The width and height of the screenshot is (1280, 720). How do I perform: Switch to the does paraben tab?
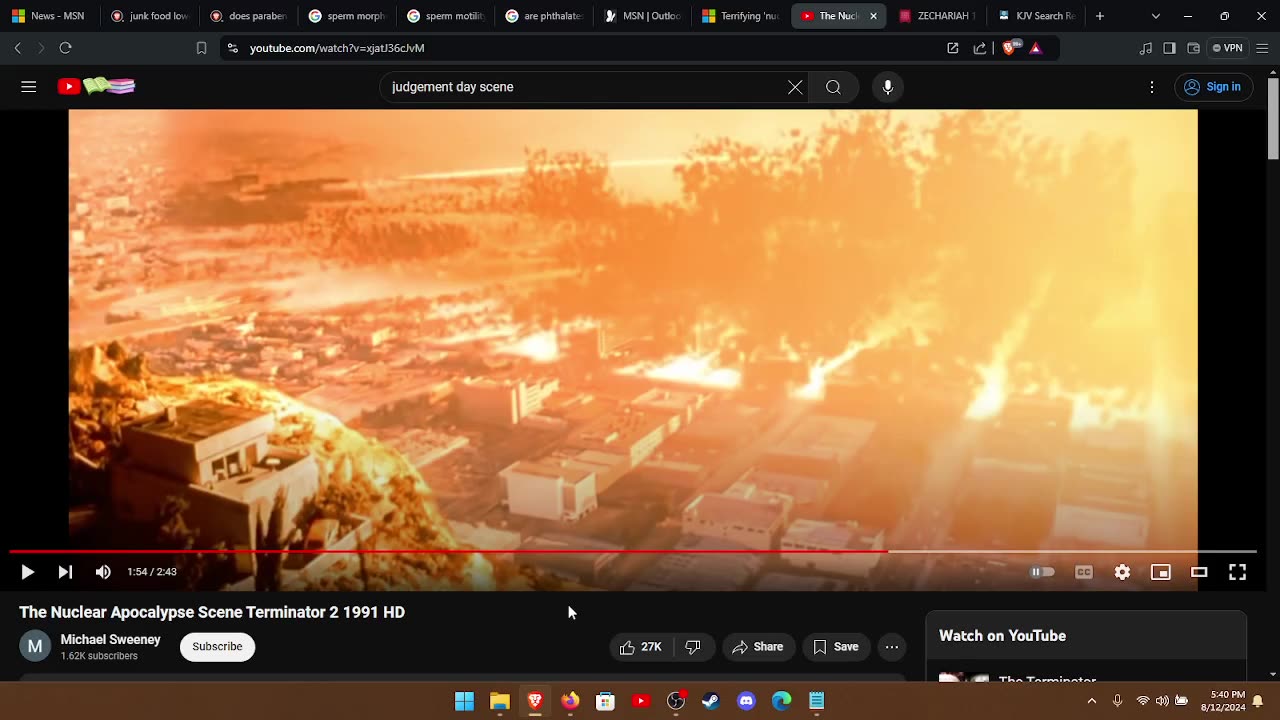[x=247, y=16]
